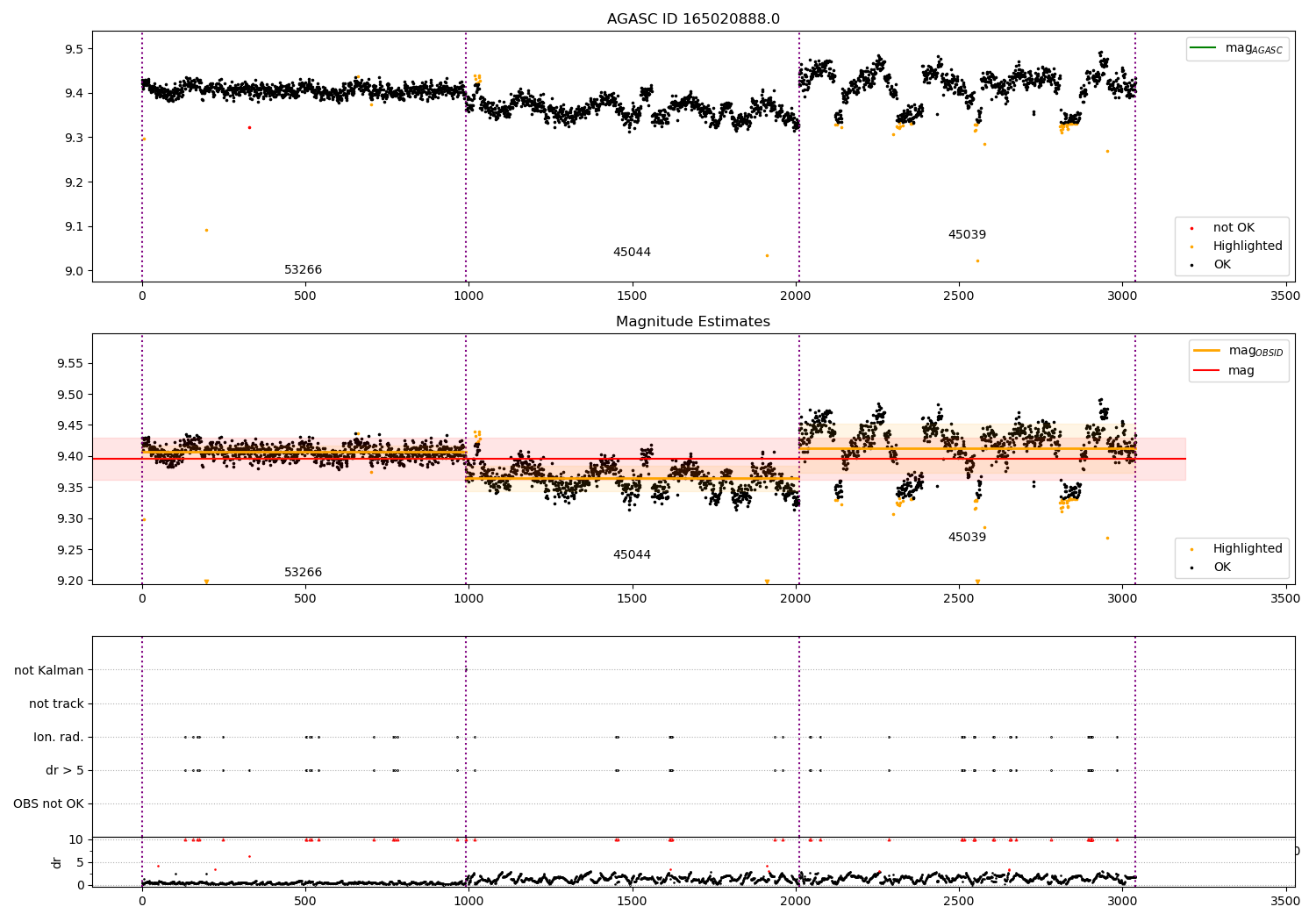1316x921 pixels.
Task: Click the 'not Kalman' flag row label
Action: [49, 671]
